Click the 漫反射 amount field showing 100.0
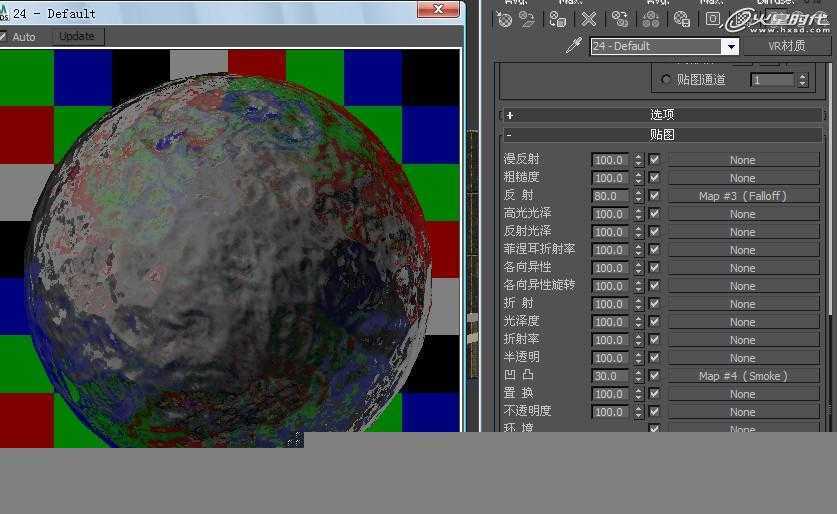The height and width of the screenshot is (514, 837). point(610,160)
